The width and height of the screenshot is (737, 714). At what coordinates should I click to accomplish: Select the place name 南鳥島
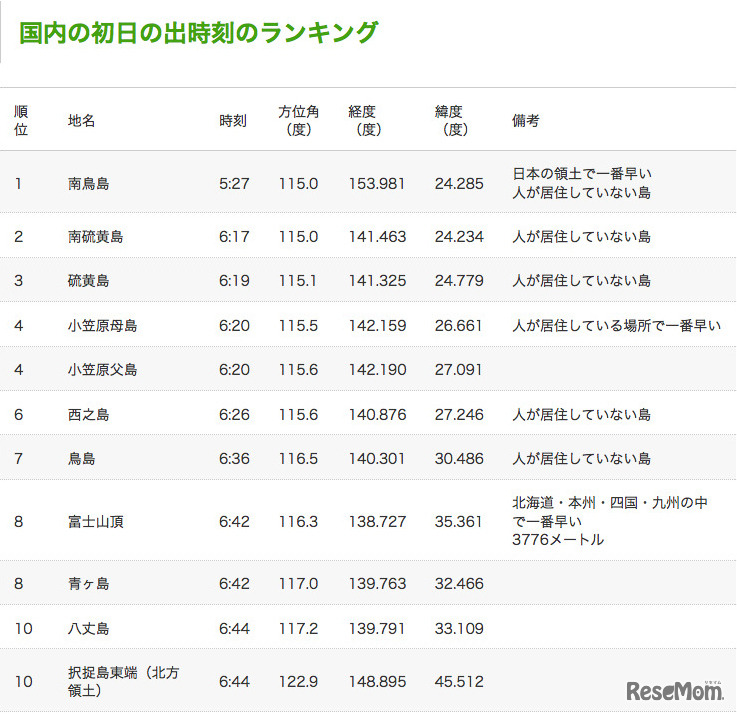click(88, 183)
